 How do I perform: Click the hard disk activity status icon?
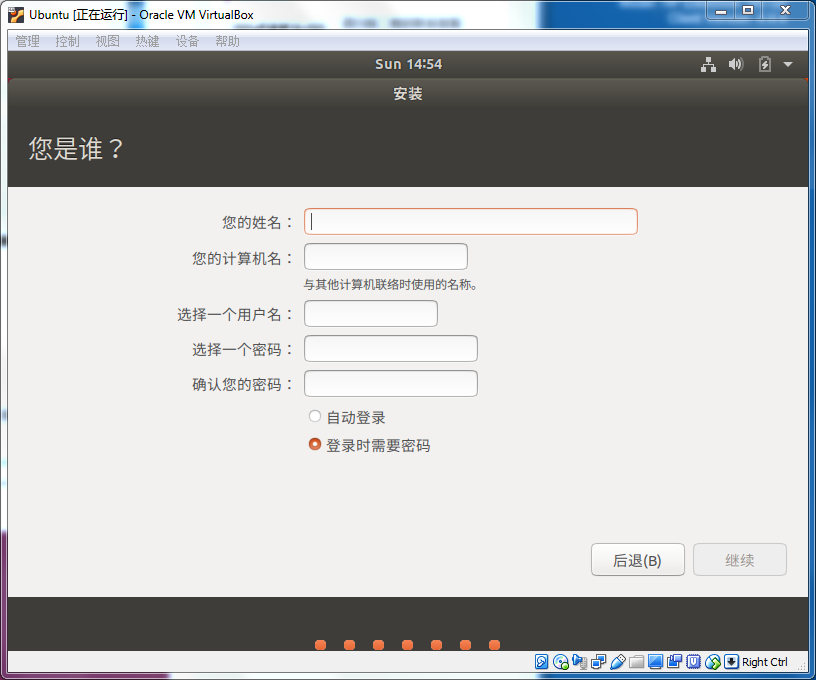coord(541,661)
